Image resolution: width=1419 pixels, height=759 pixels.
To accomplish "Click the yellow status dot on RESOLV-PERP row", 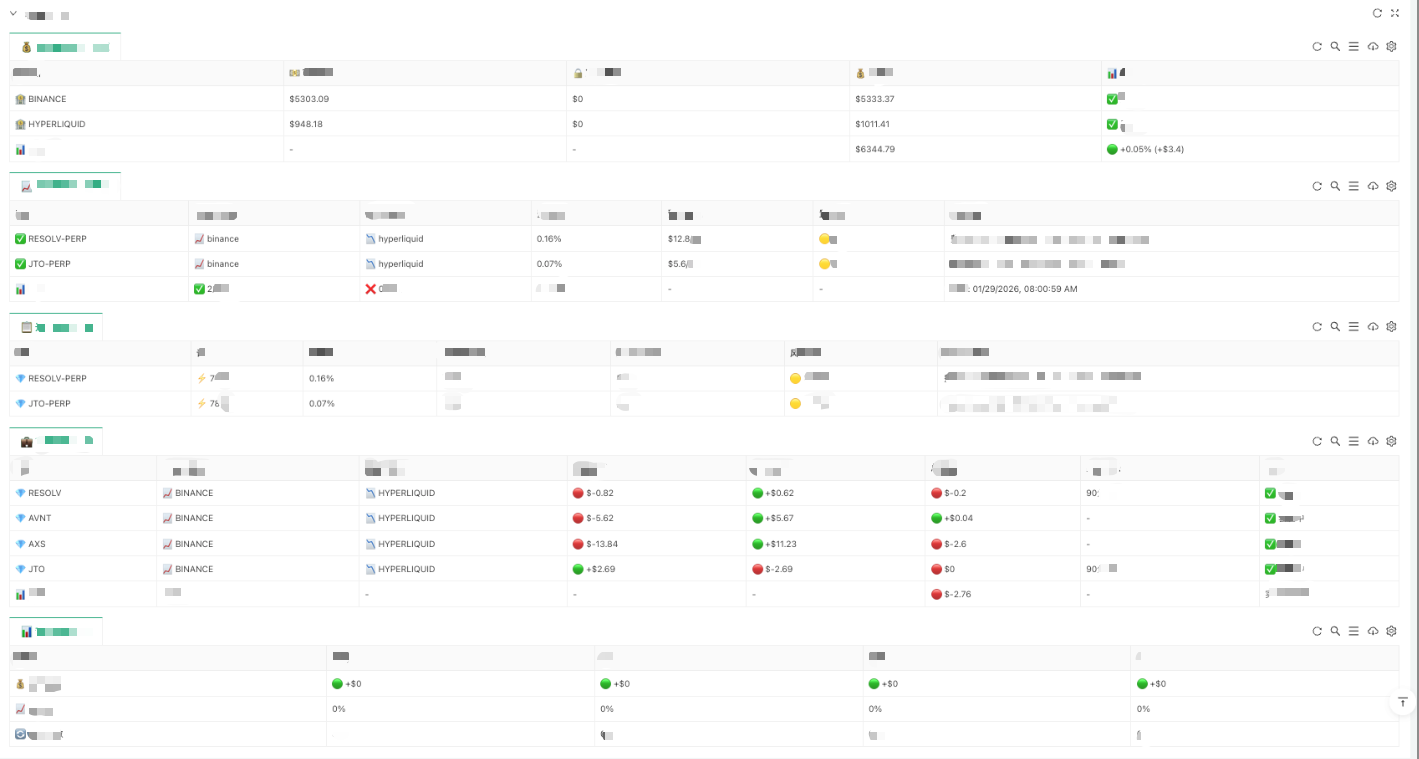I will 824,238.
